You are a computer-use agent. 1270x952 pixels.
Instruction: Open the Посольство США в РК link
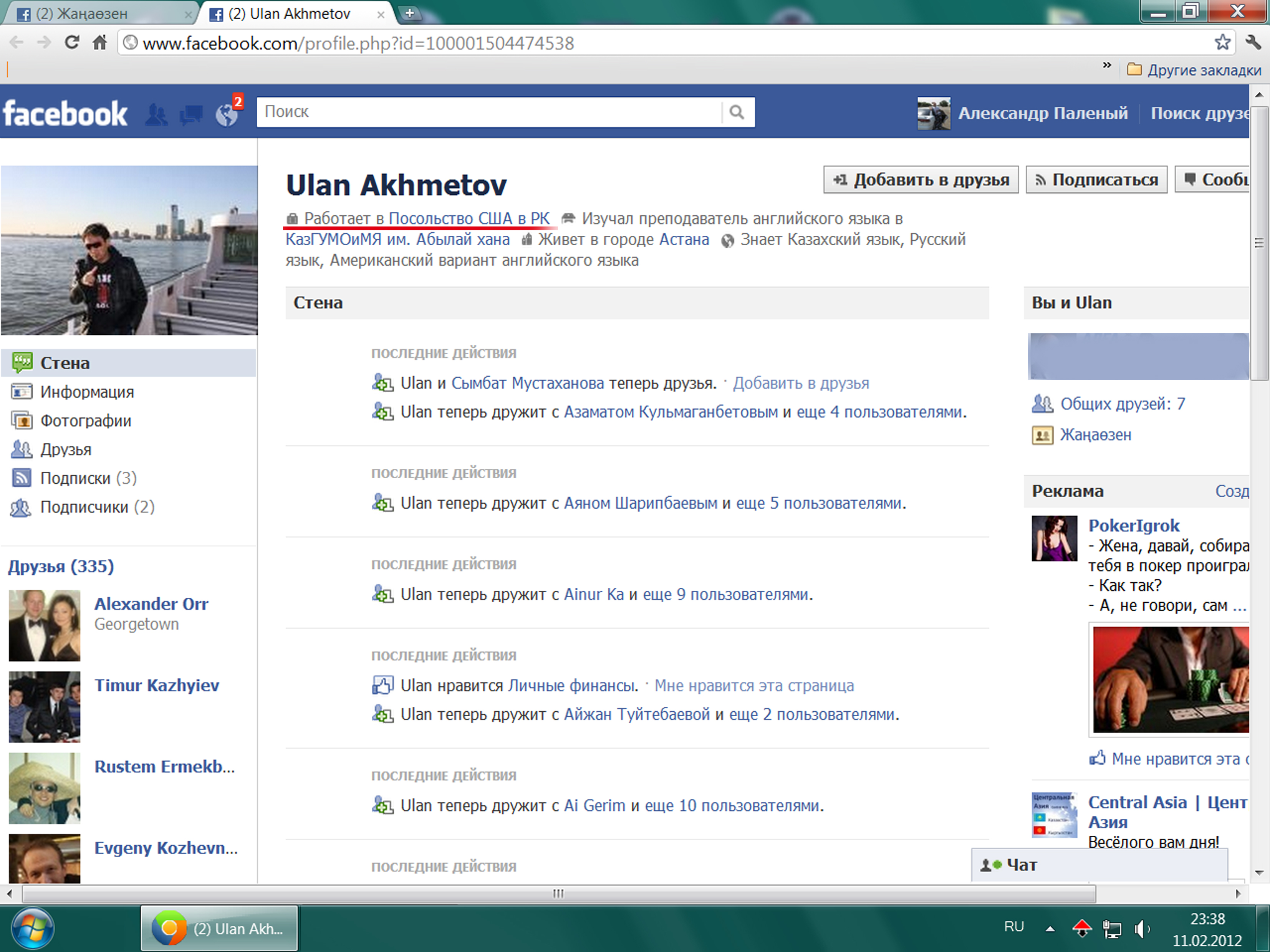click(469, 219)
